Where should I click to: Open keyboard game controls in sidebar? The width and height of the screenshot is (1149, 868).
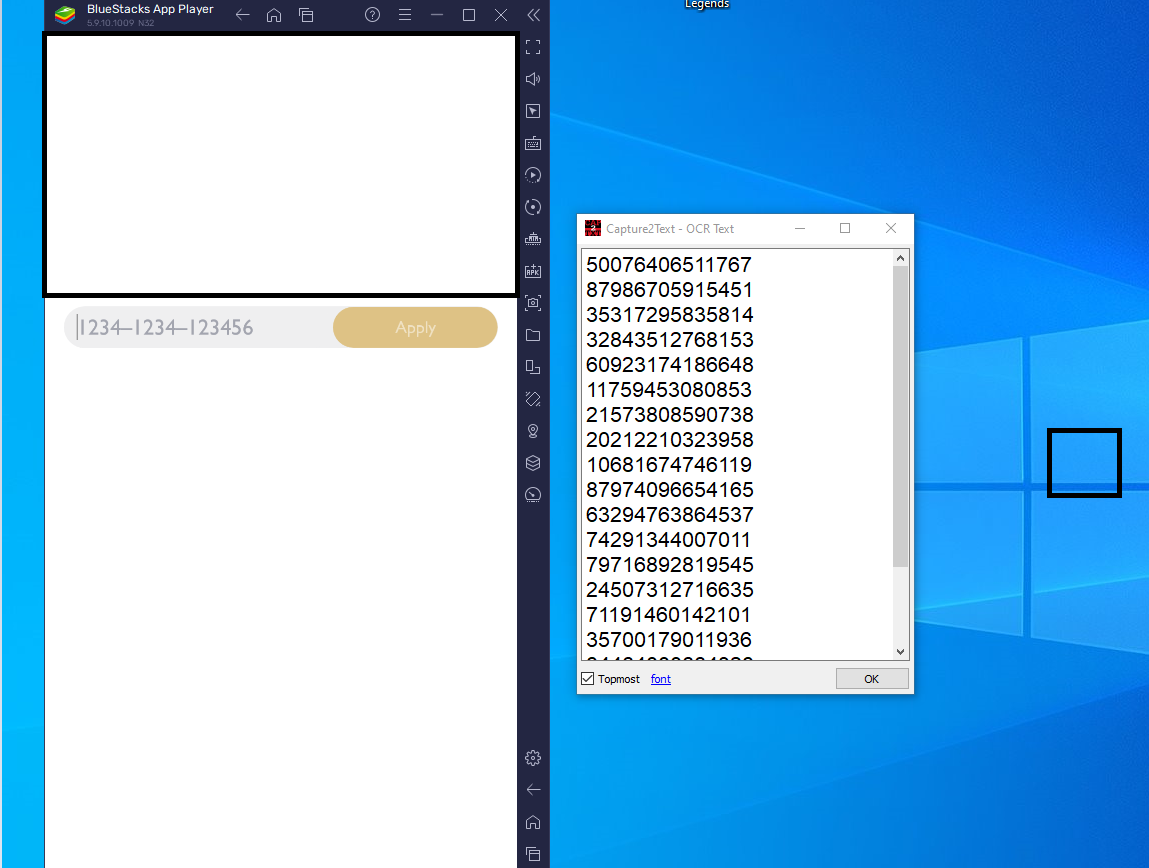[x=533, y=144]
